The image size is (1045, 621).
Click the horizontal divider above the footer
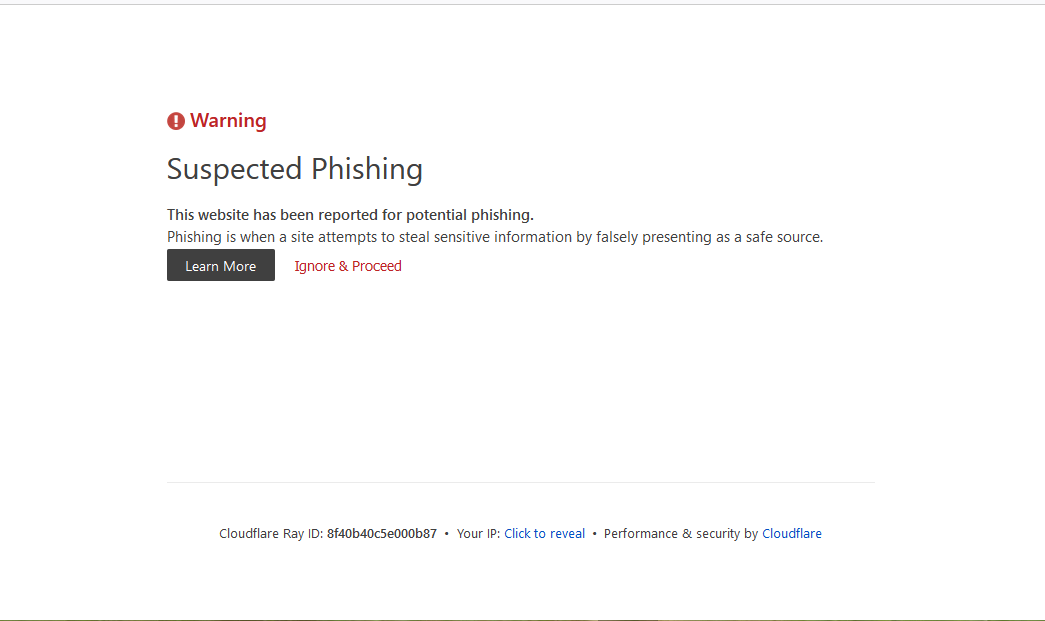click(520, 483)
